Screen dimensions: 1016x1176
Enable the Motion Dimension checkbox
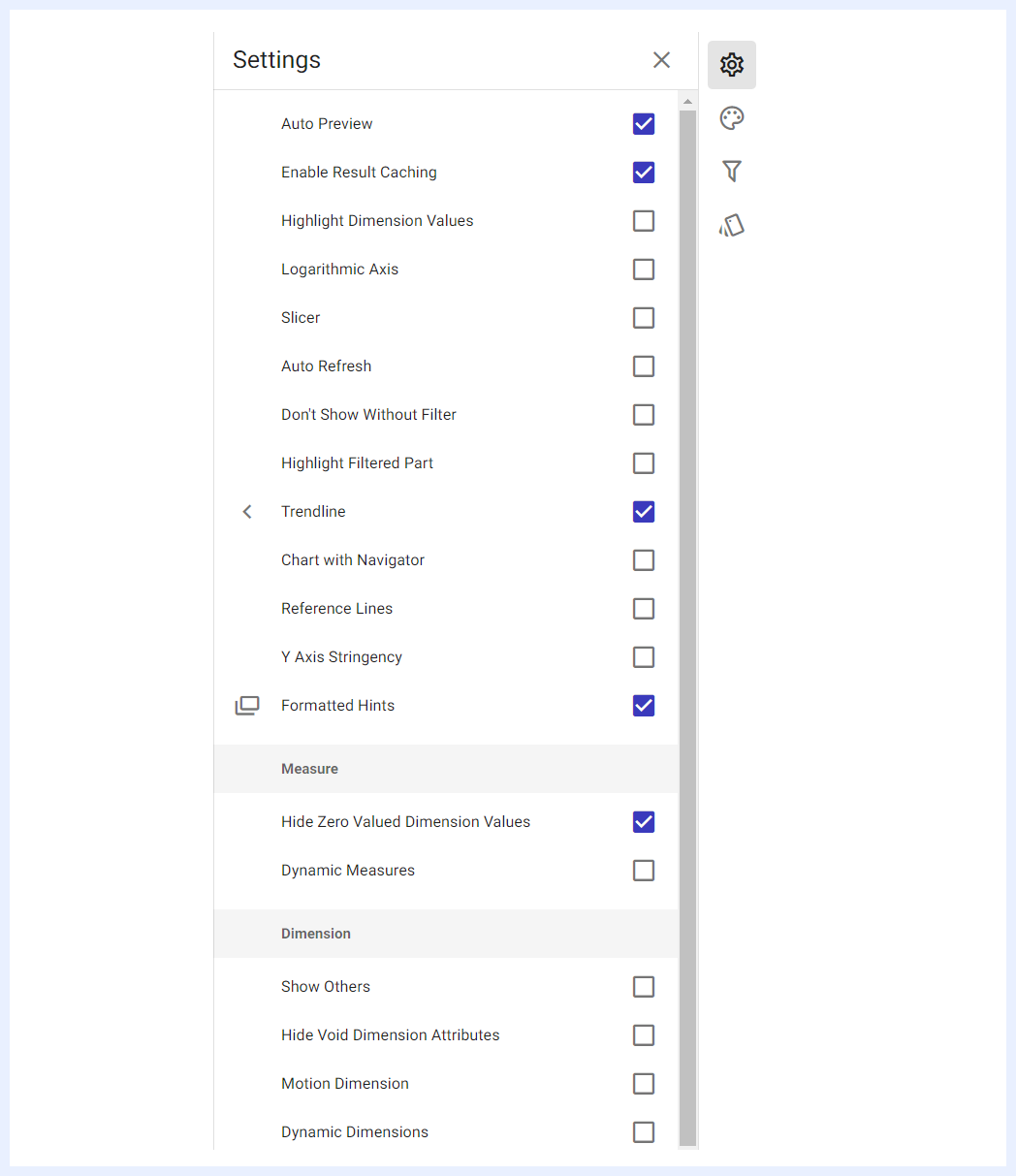click(644, 1084)
